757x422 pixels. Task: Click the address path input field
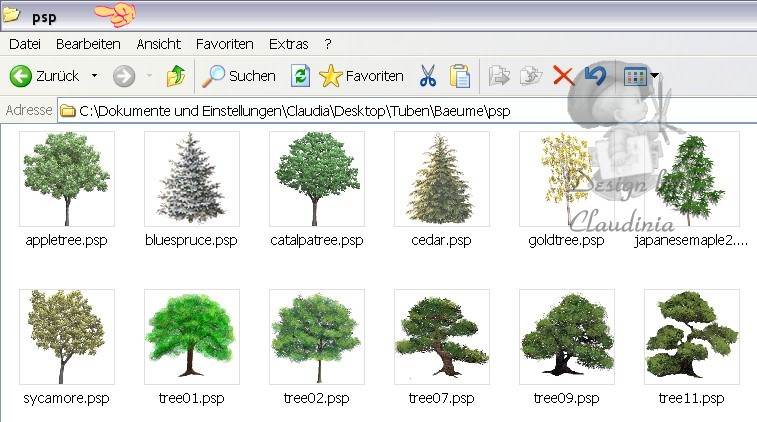coord(407,111)
